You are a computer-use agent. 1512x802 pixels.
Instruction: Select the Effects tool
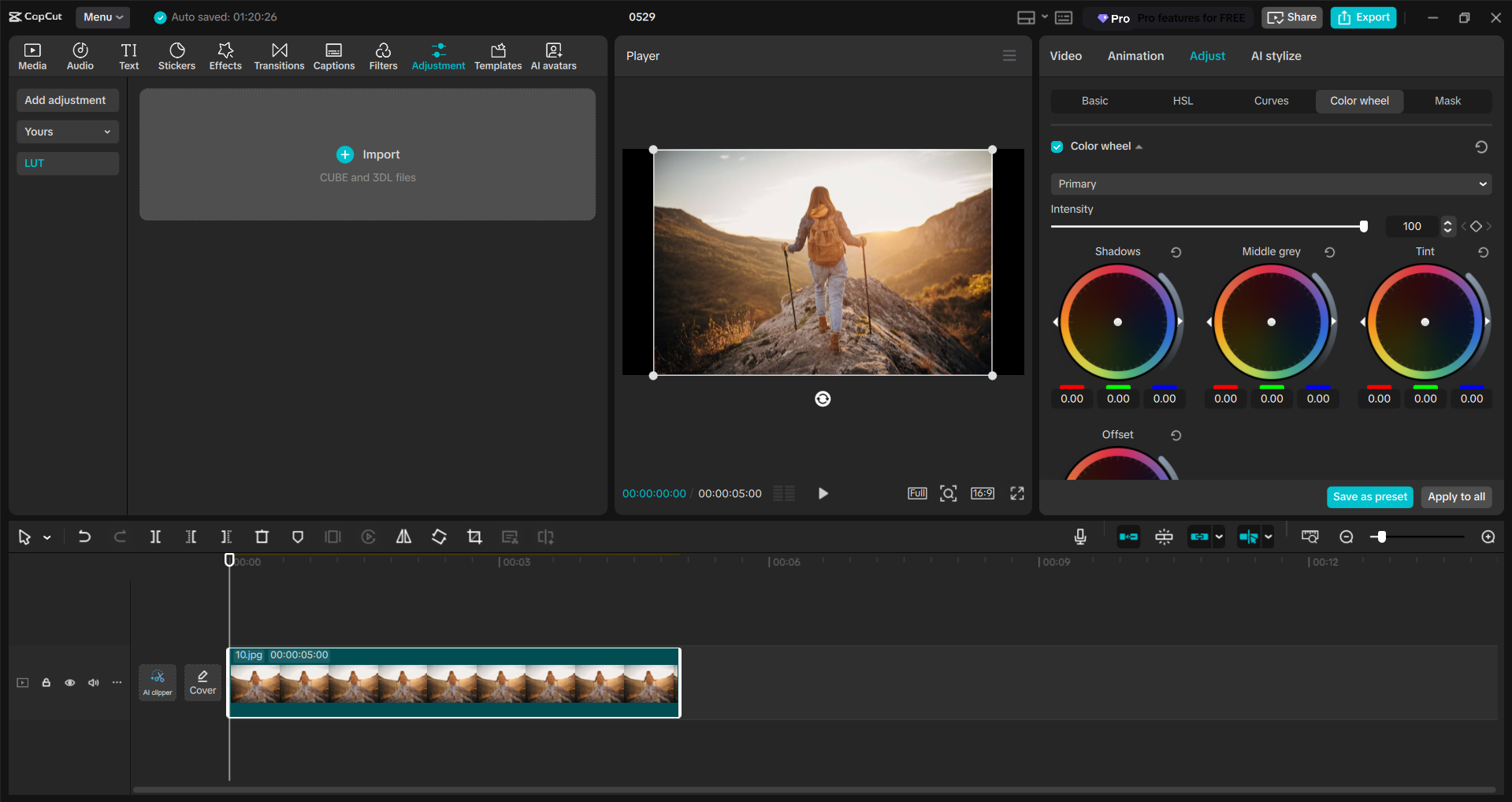(x=225, y=55)
